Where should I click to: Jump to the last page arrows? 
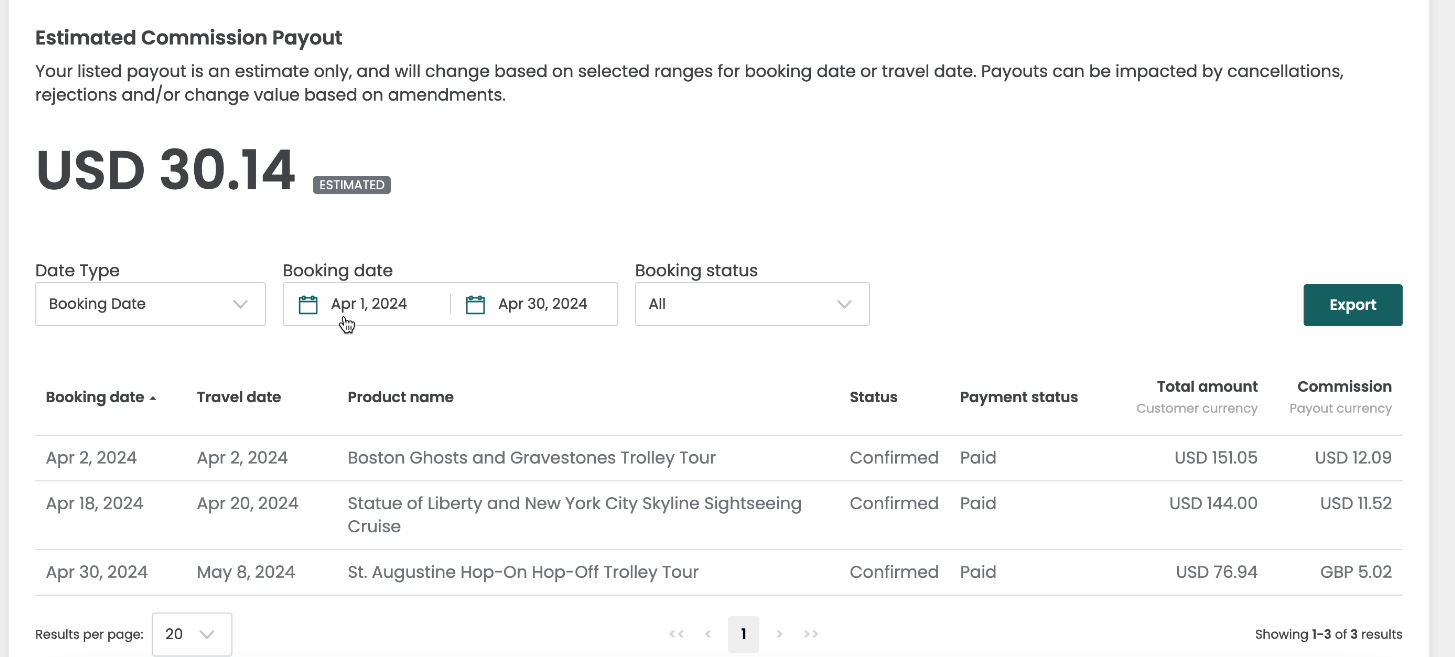811,634
